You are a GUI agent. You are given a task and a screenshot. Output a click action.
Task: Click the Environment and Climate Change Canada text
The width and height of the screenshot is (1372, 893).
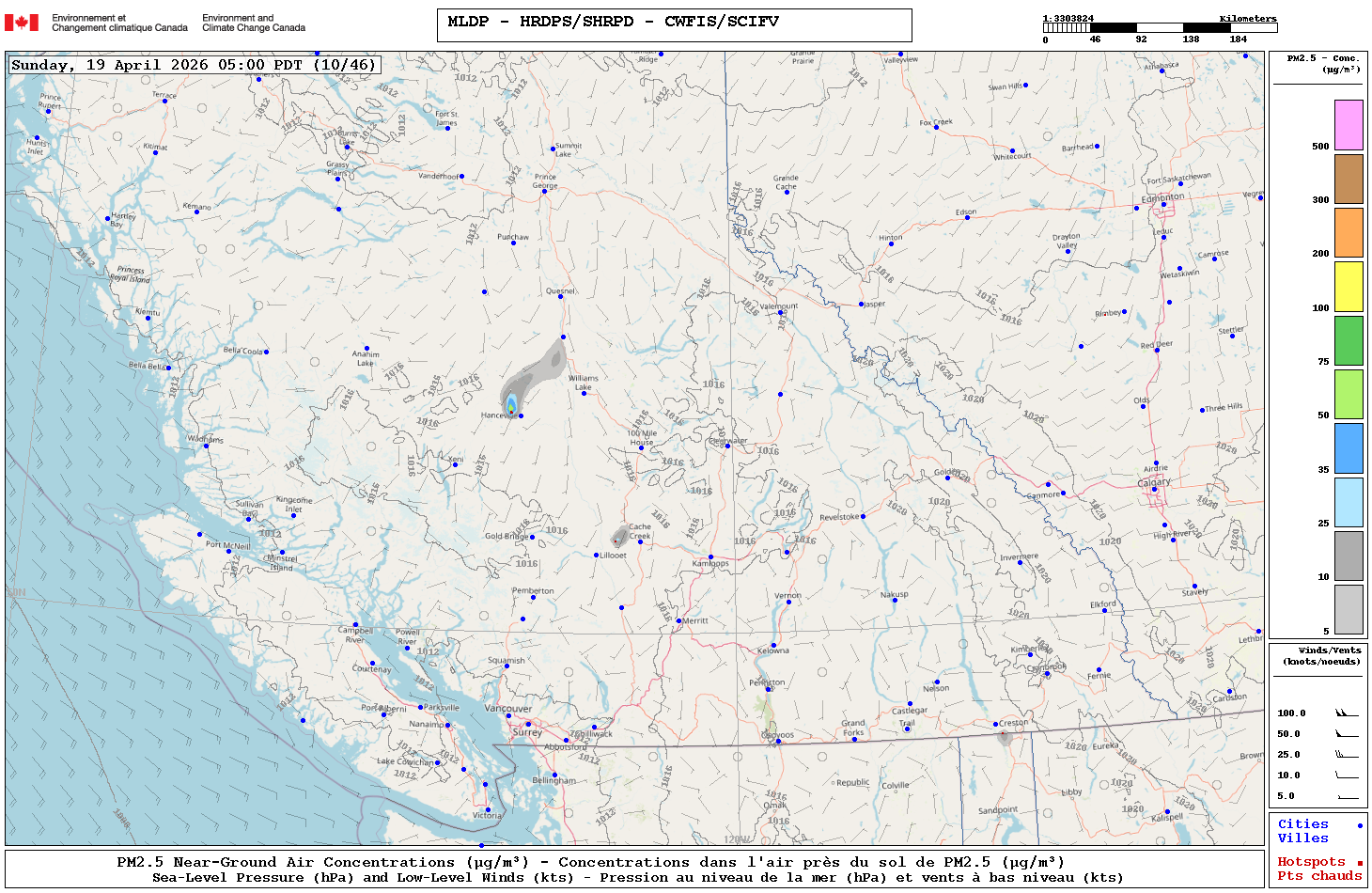[254, 23]
